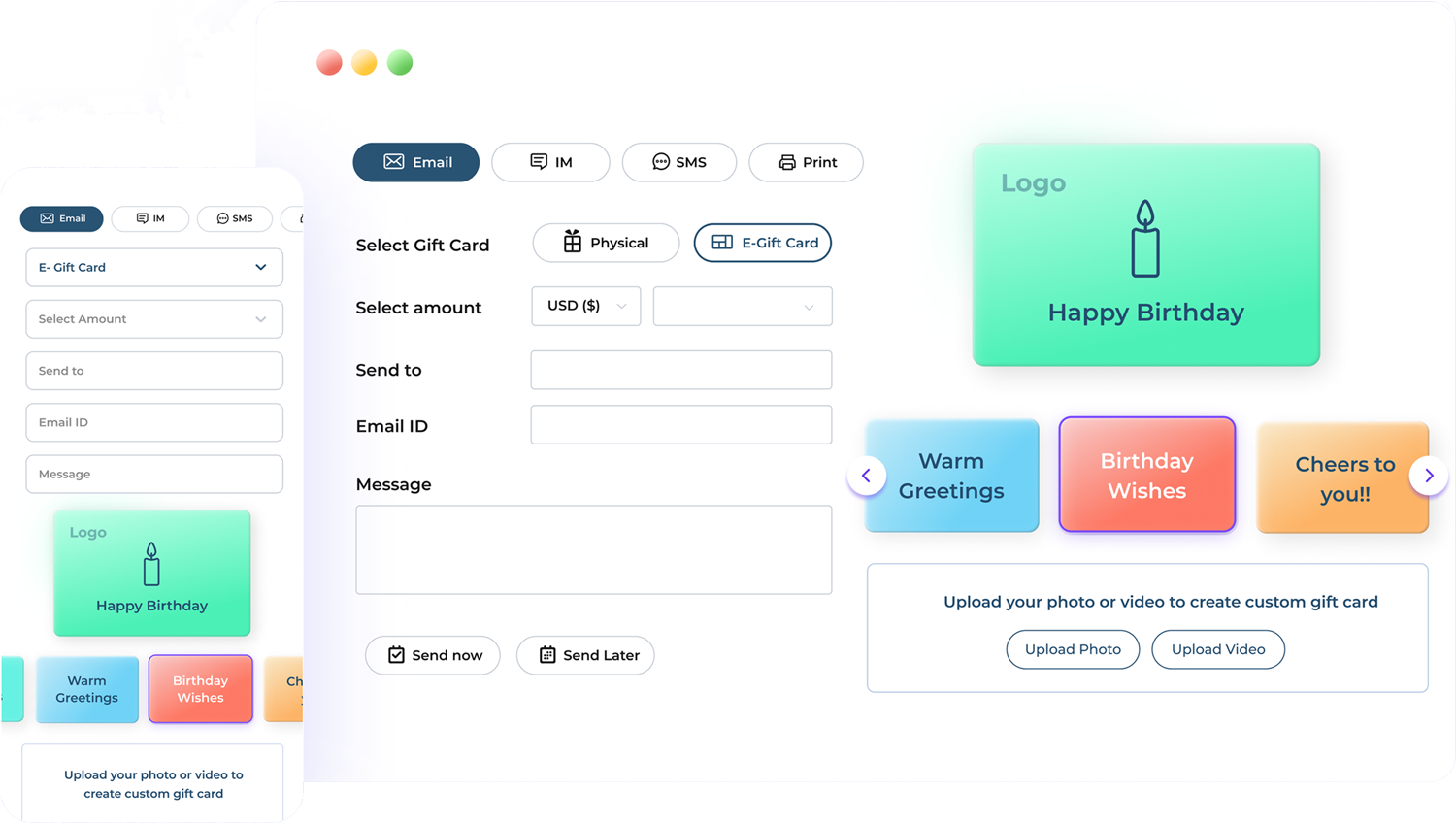Select the Physical gift card option

606,243
